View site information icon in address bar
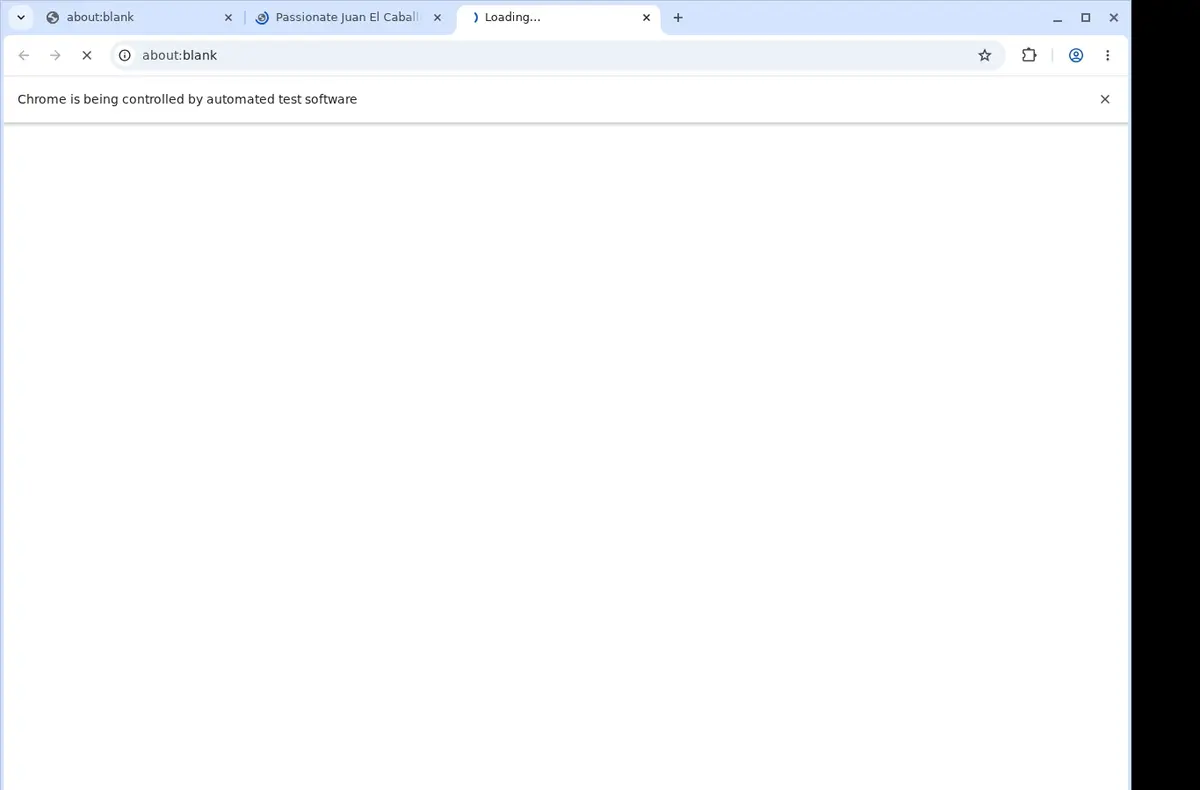The height and width of the screenshot is (790, 1200). pos(125,55)
